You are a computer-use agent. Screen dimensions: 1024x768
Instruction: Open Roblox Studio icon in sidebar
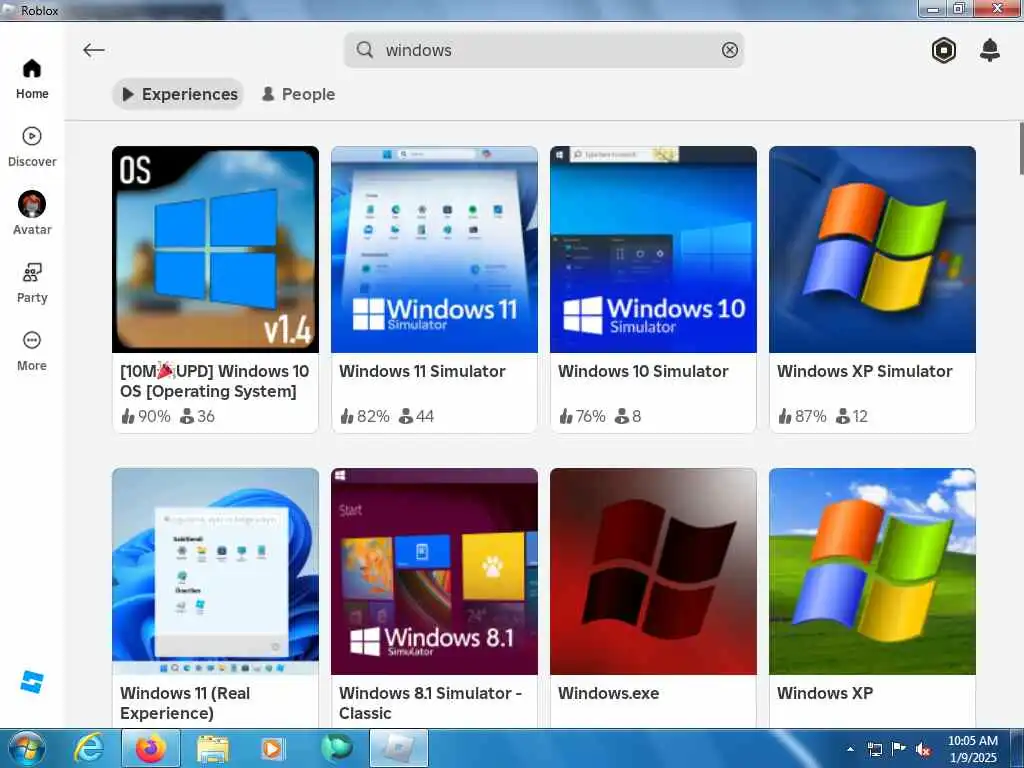31,682
